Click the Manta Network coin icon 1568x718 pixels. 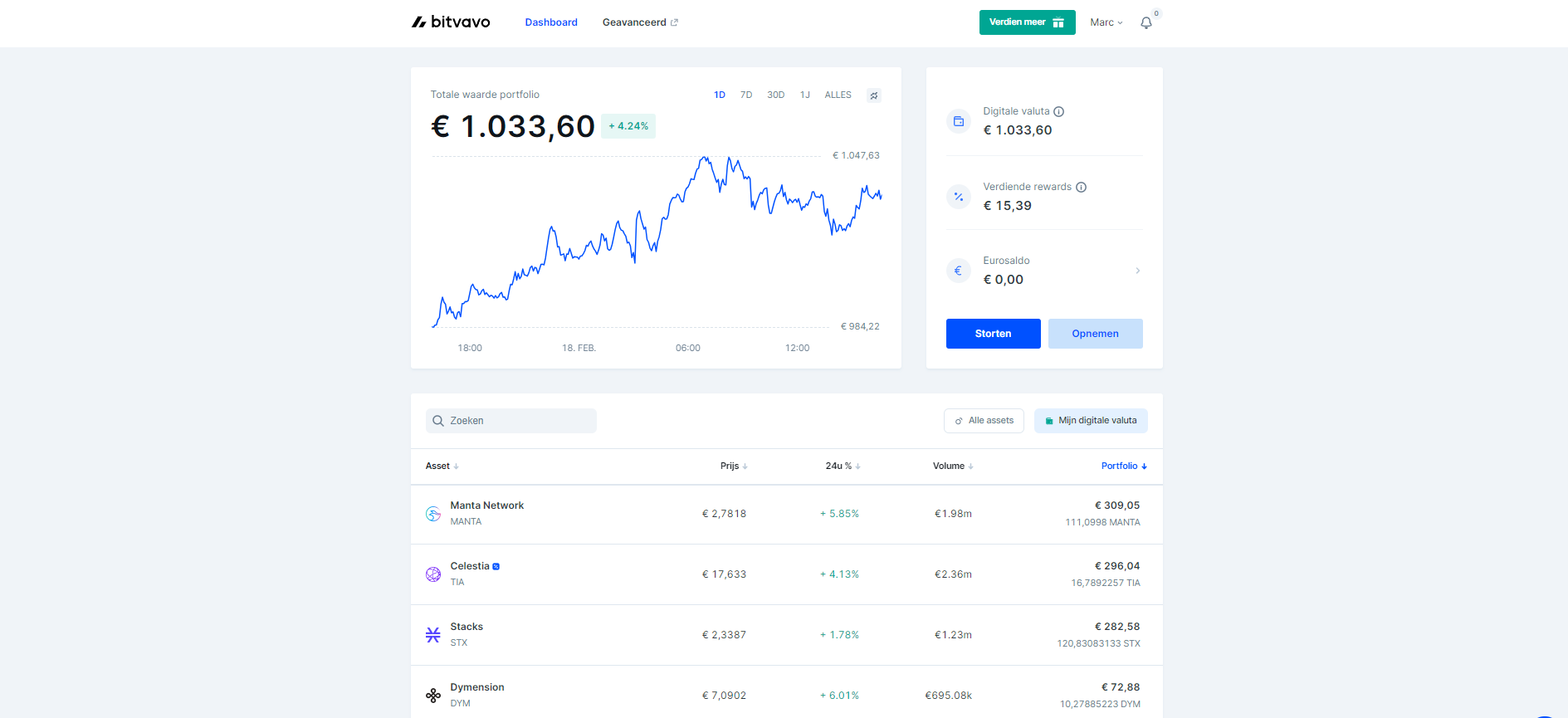tap(433, 514)
